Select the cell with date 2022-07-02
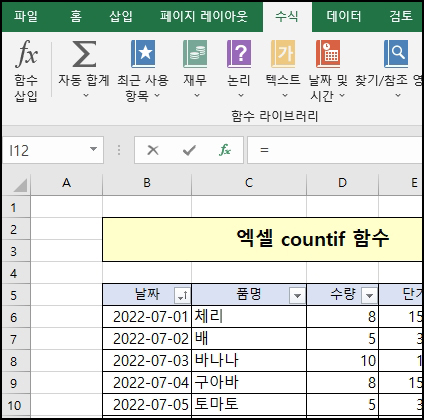Screen dimensions: 424x420 coord(147,339)
